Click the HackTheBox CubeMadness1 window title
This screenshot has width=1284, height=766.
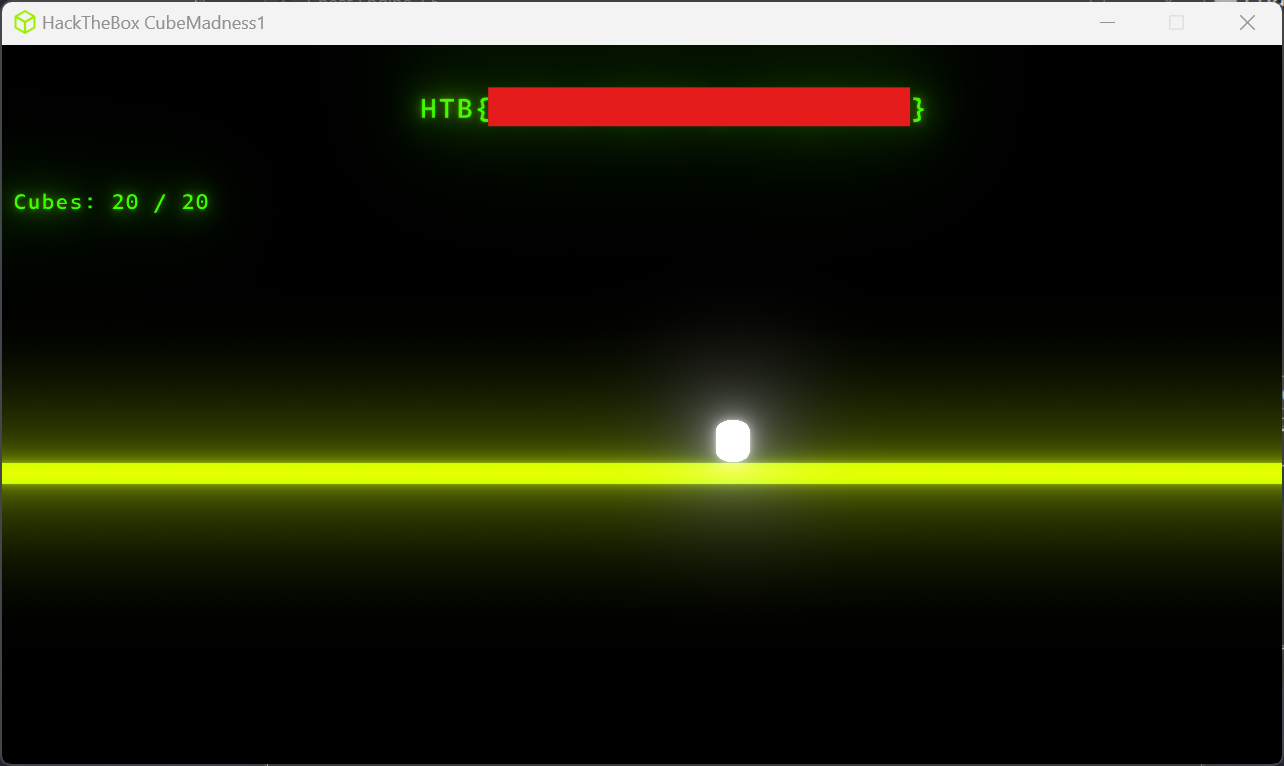pos(154,23)
